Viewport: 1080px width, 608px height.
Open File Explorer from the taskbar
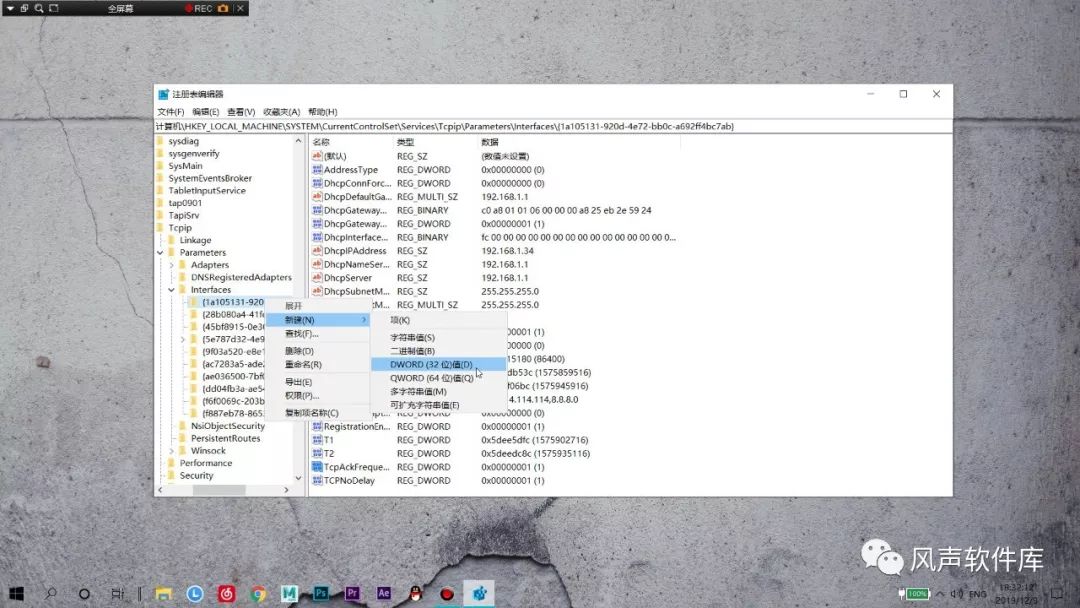(163, 593)
